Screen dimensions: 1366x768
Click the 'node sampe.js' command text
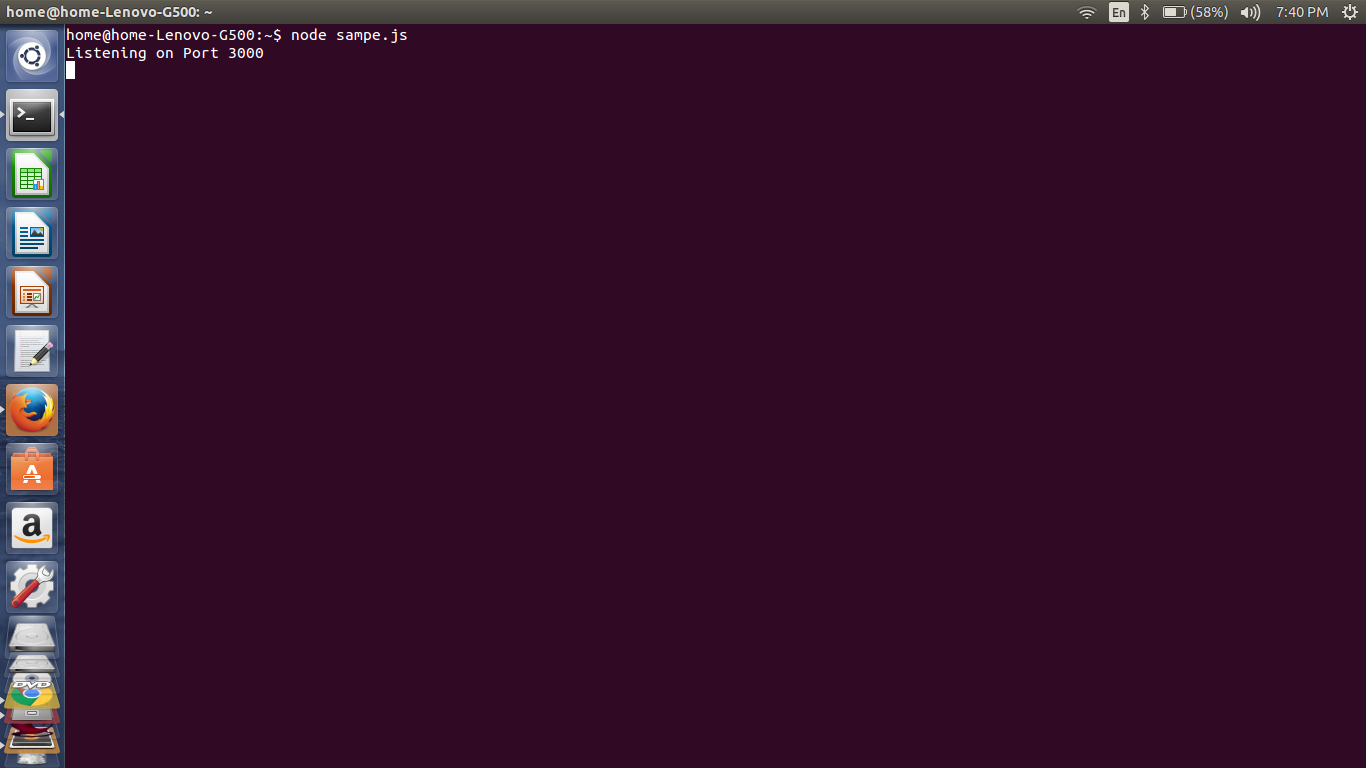click(349, 35)
